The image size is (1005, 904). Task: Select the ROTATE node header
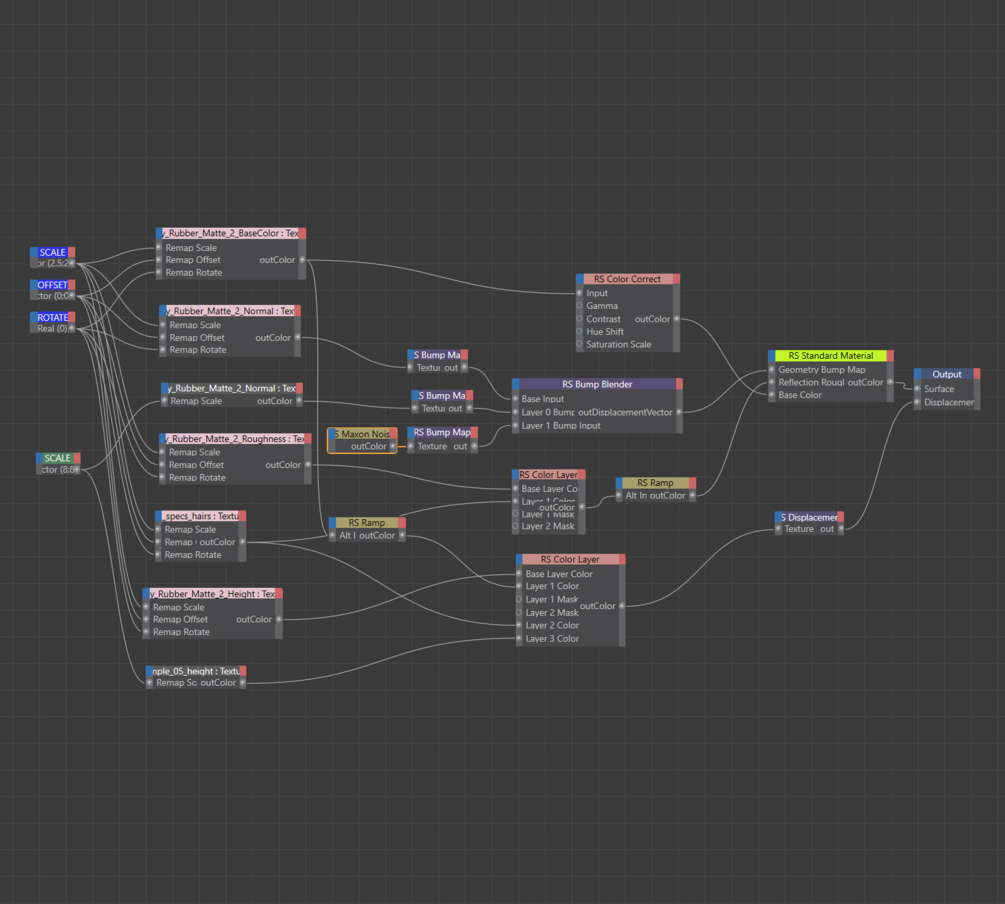point(53,317)
